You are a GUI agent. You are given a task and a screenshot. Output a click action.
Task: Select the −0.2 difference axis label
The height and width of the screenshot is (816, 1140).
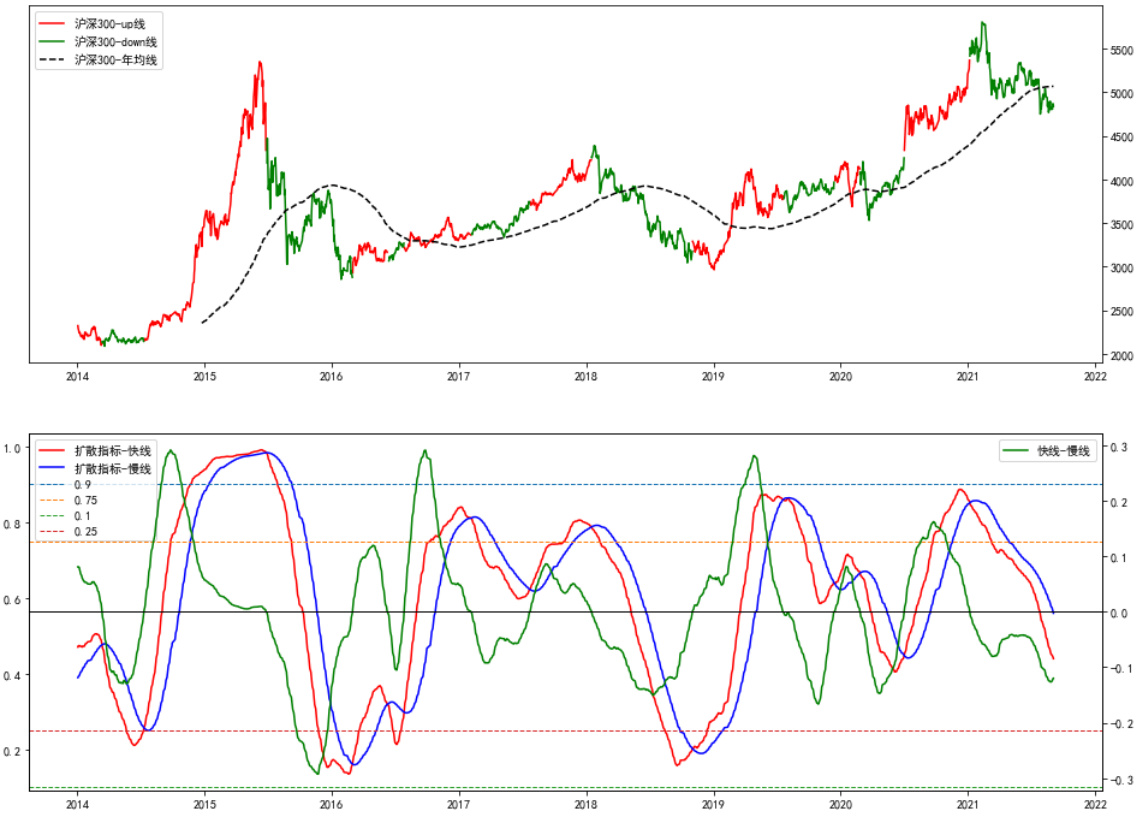click(1121, 724)
